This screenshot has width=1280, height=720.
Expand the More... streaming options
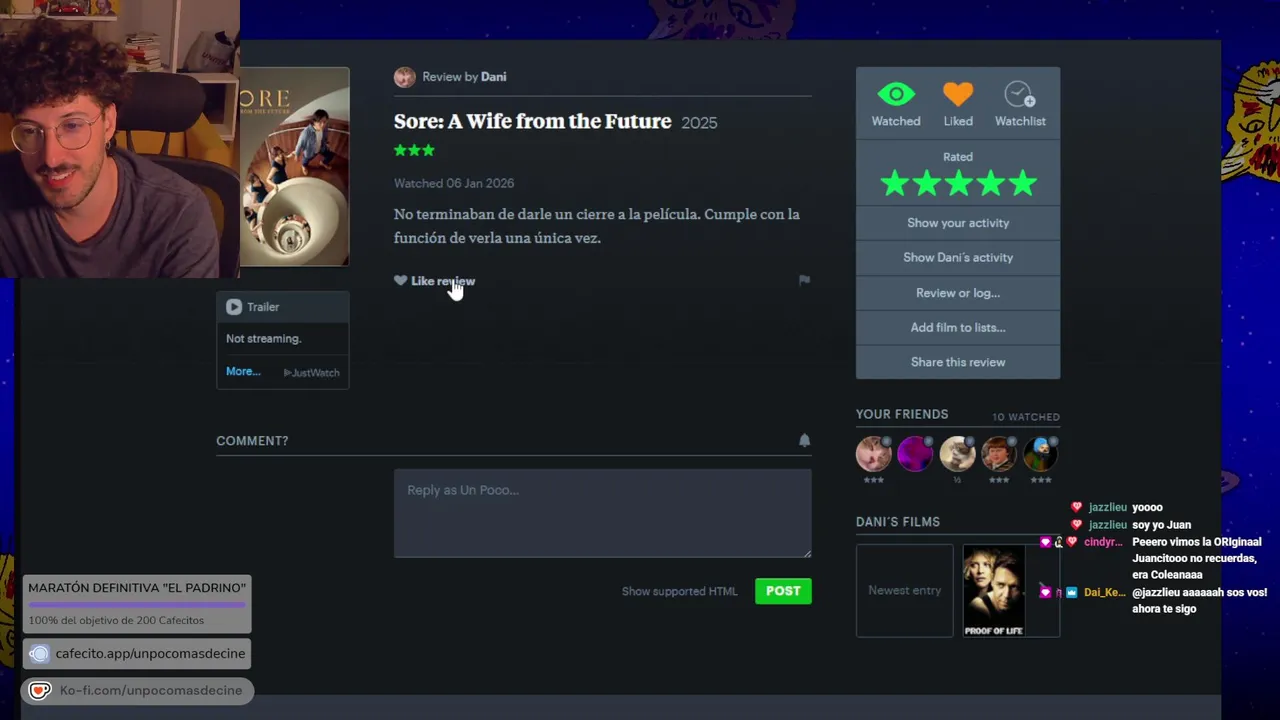(x=243, y=371)
